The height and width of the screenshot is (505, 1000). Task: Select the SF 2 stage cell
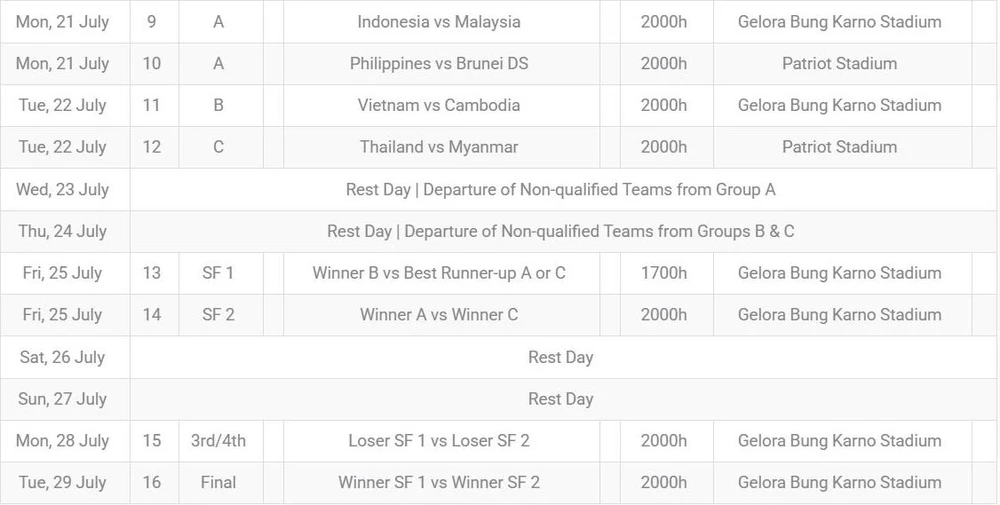tap(218, 315)
